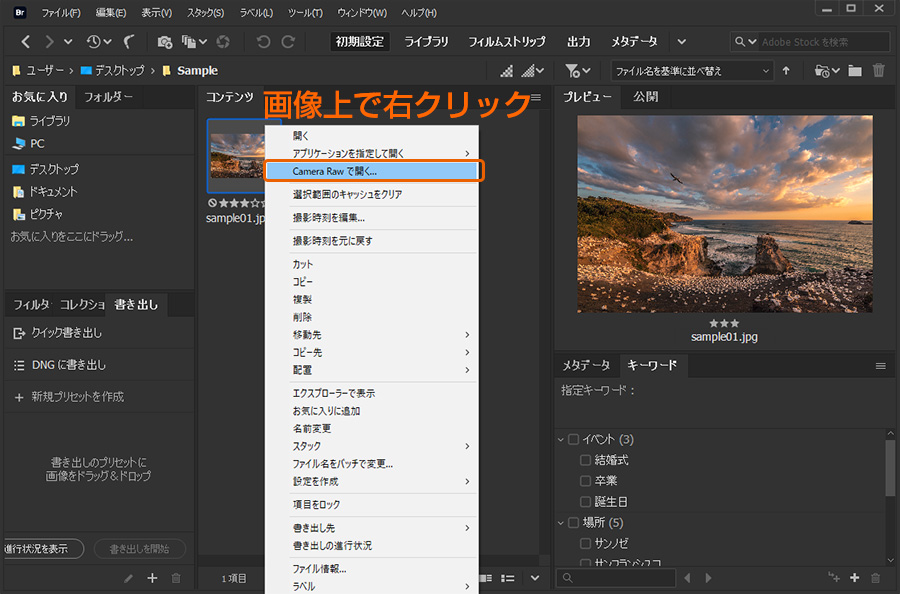Select Camera Raw で開く... in context menu
This screenshot has width=900, height=594.
click(x=372, y=171)
